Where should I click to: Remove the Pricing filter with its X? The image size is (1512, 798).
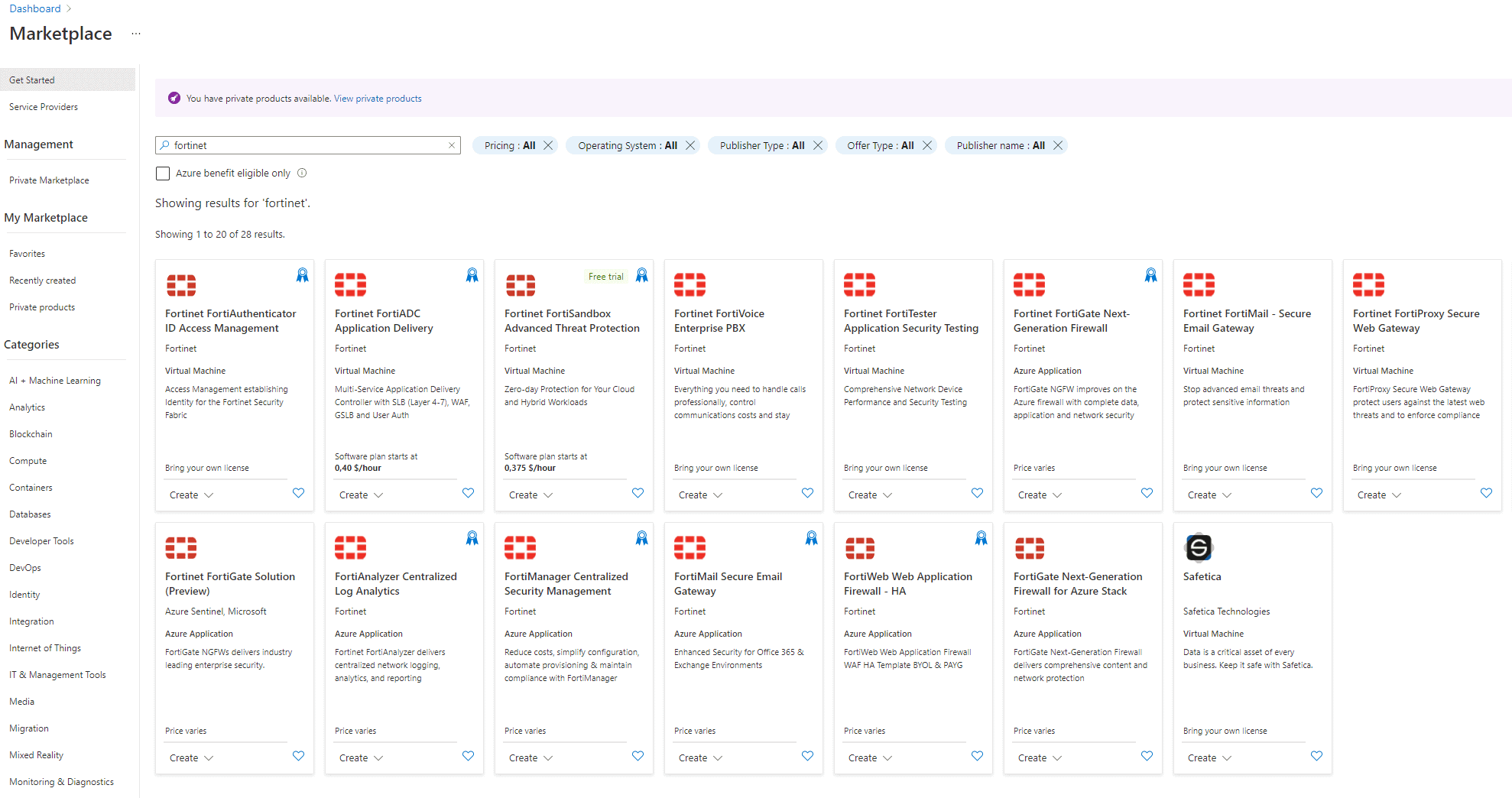pos(548,145)
